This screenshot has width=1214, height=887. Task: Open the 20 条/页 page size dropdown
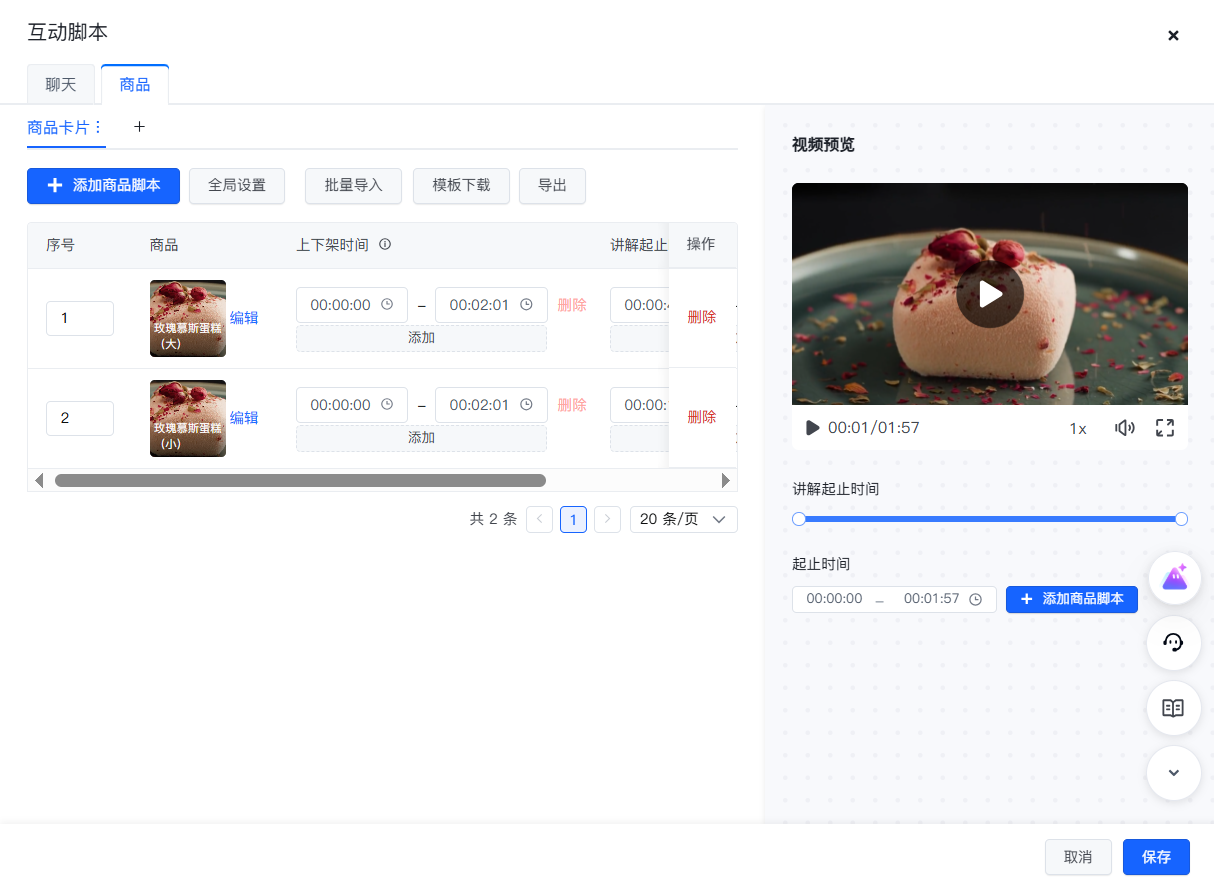(x=684, y=519)
